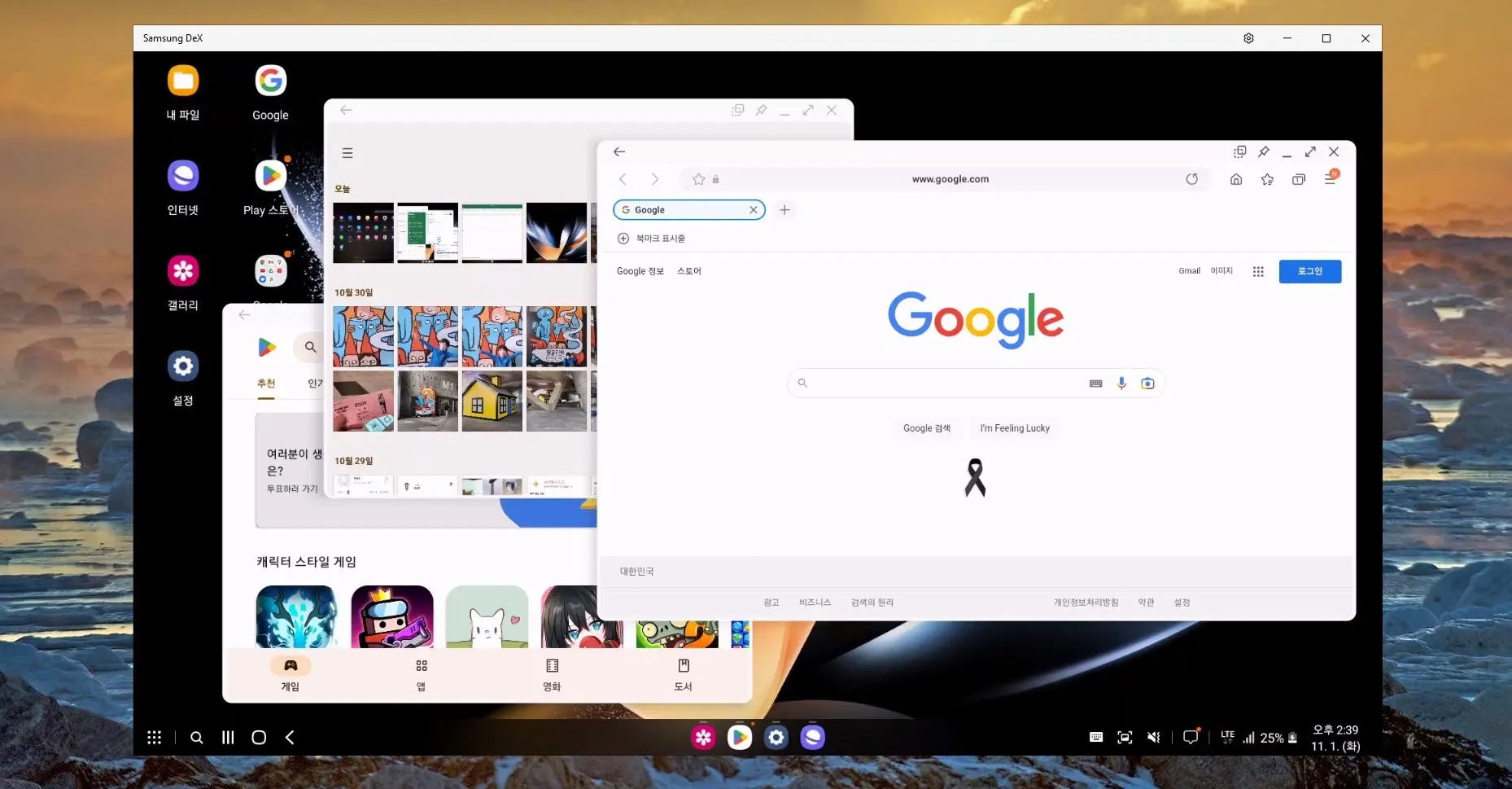Click 북마크 표시줄 add bookmark bar
Image resolution: width=1512 pixels, height=789 pixels.
click(x=651, y=239)
